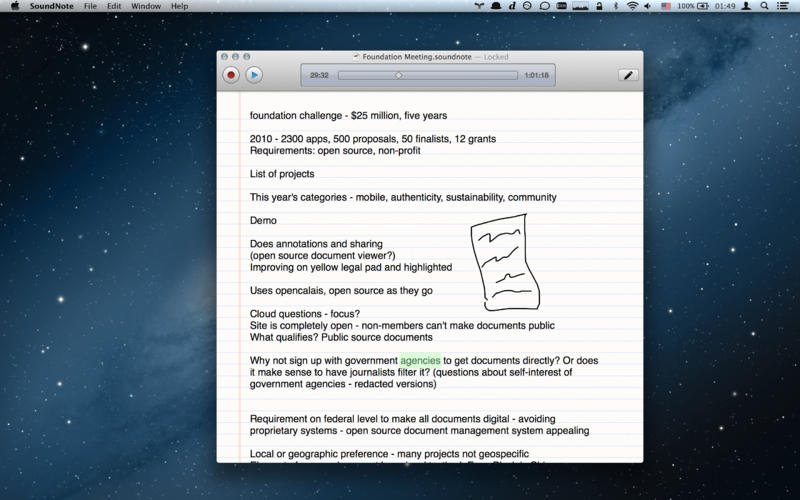The image size is (800, 500).
Task: Open the volume control icon
Action: pyautogui.click(x=649, y=6)
